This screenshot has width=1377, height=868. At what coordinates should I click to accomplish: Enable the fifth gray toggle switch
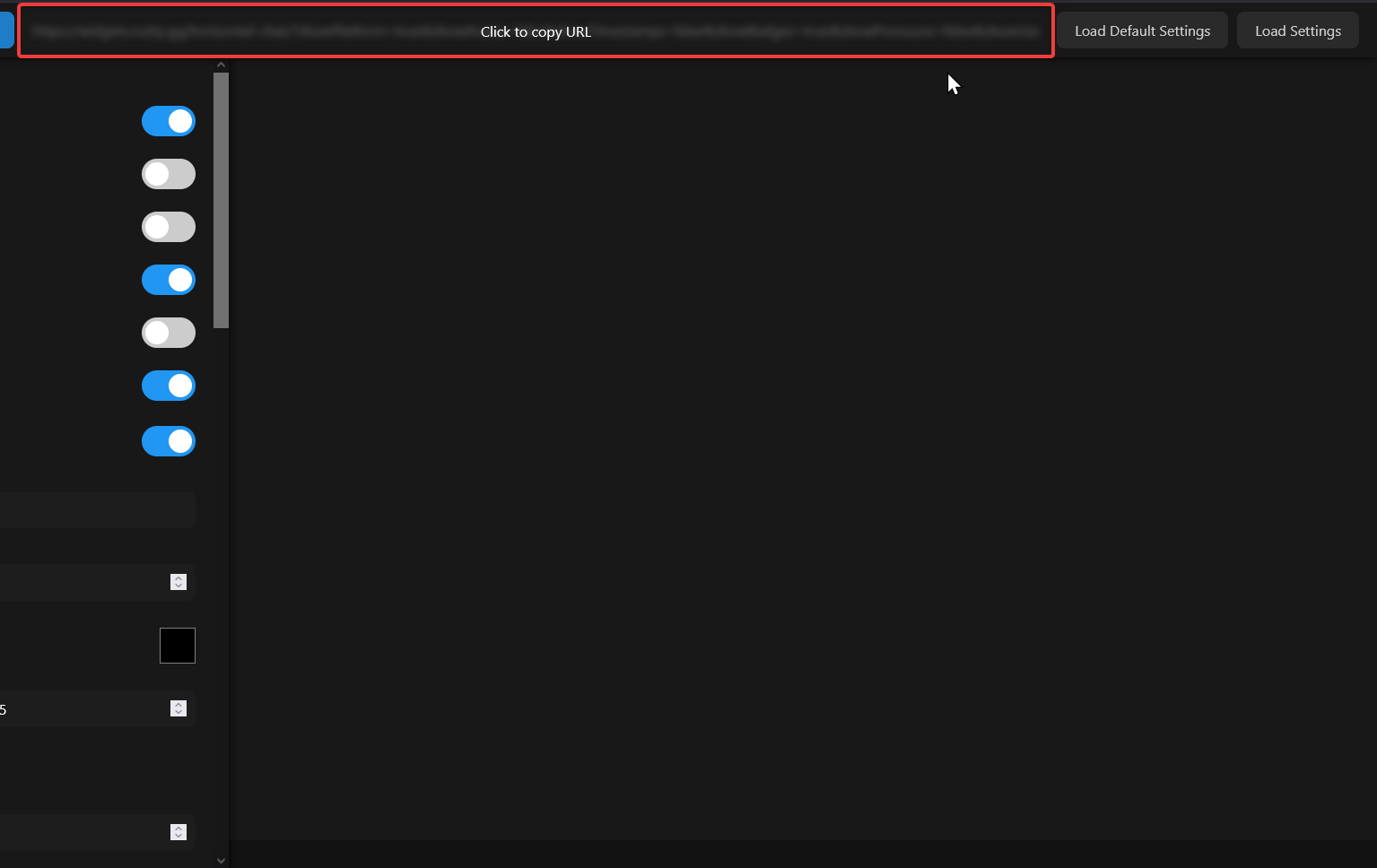point(169,333)
